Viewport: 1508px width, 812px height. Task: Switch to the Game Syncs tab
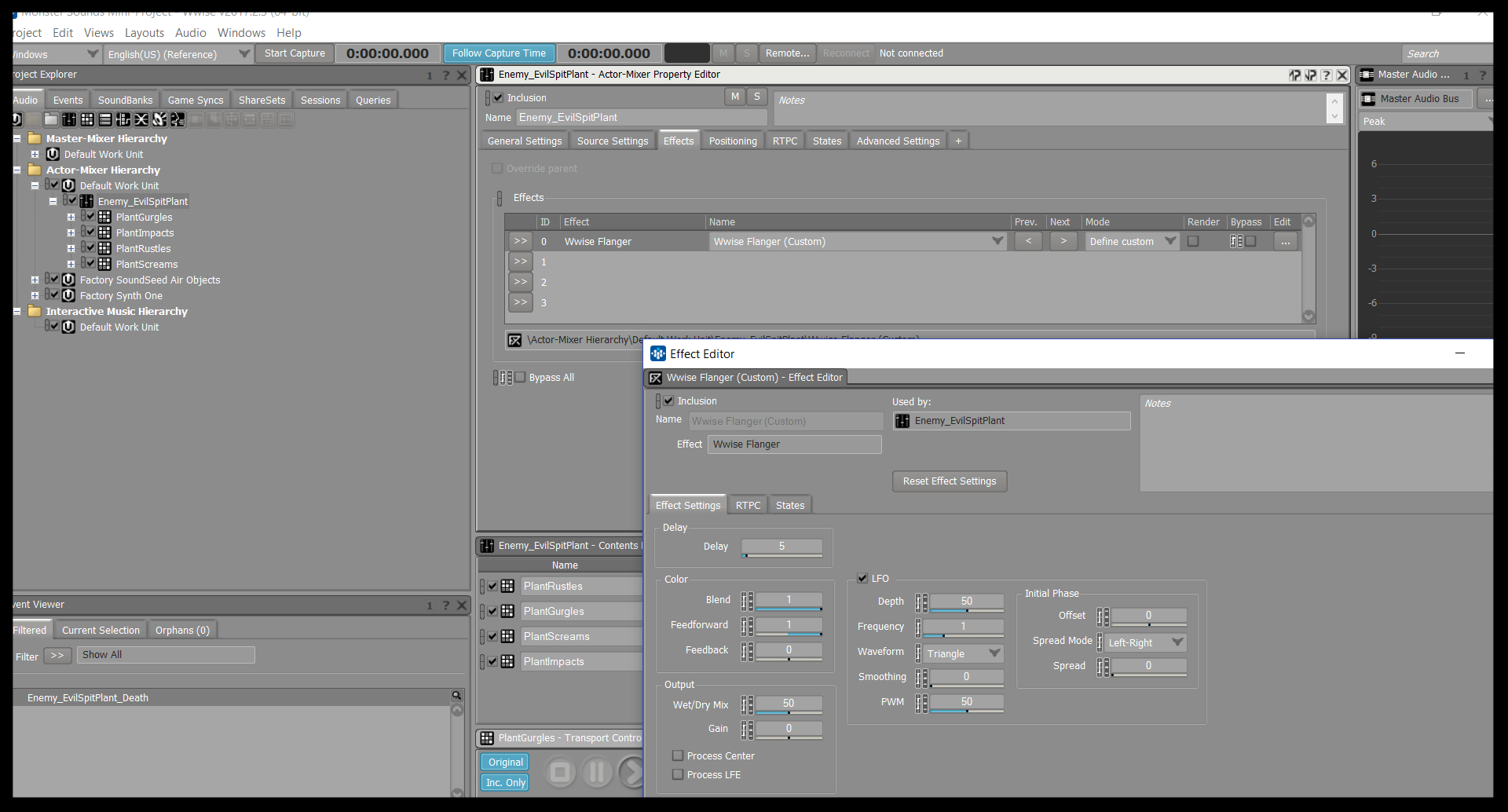pyautogui.click(x=196, y=100)
